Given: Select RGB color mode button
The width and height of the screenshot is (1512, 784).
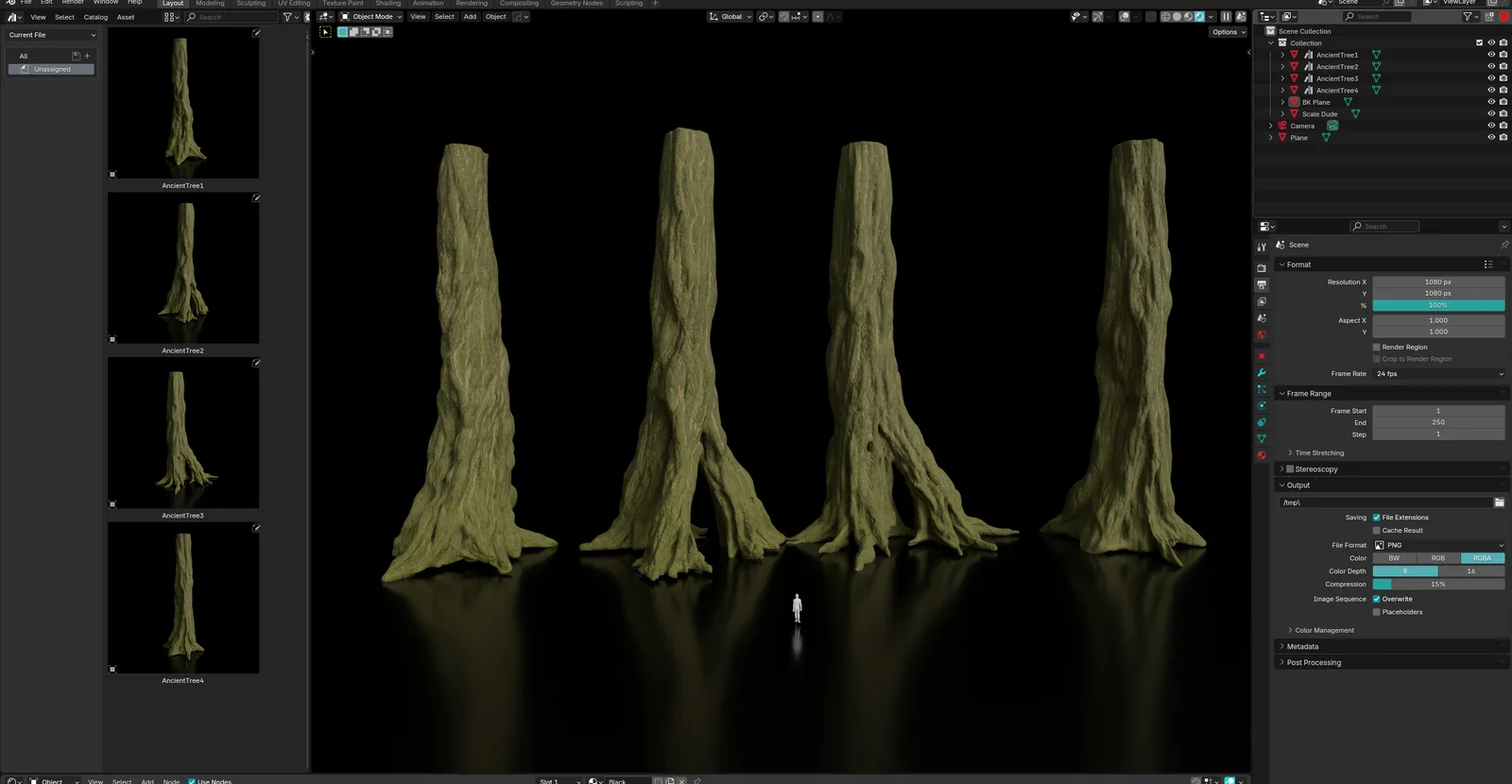Looking at the screenshot, I should coord(1438,558).
